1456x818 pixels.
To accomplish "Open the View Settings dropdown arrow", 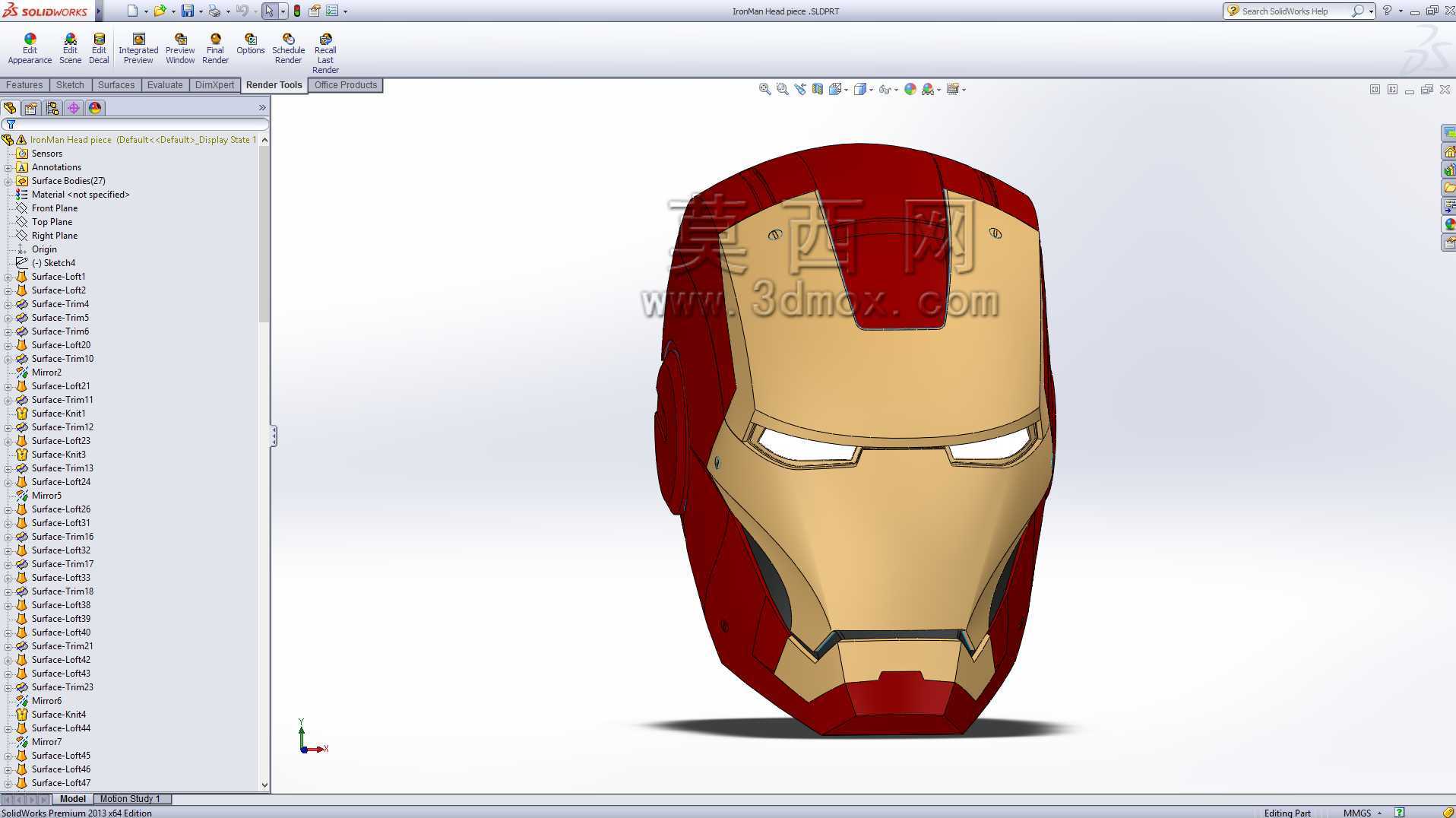I will click(x=964, y=90).
